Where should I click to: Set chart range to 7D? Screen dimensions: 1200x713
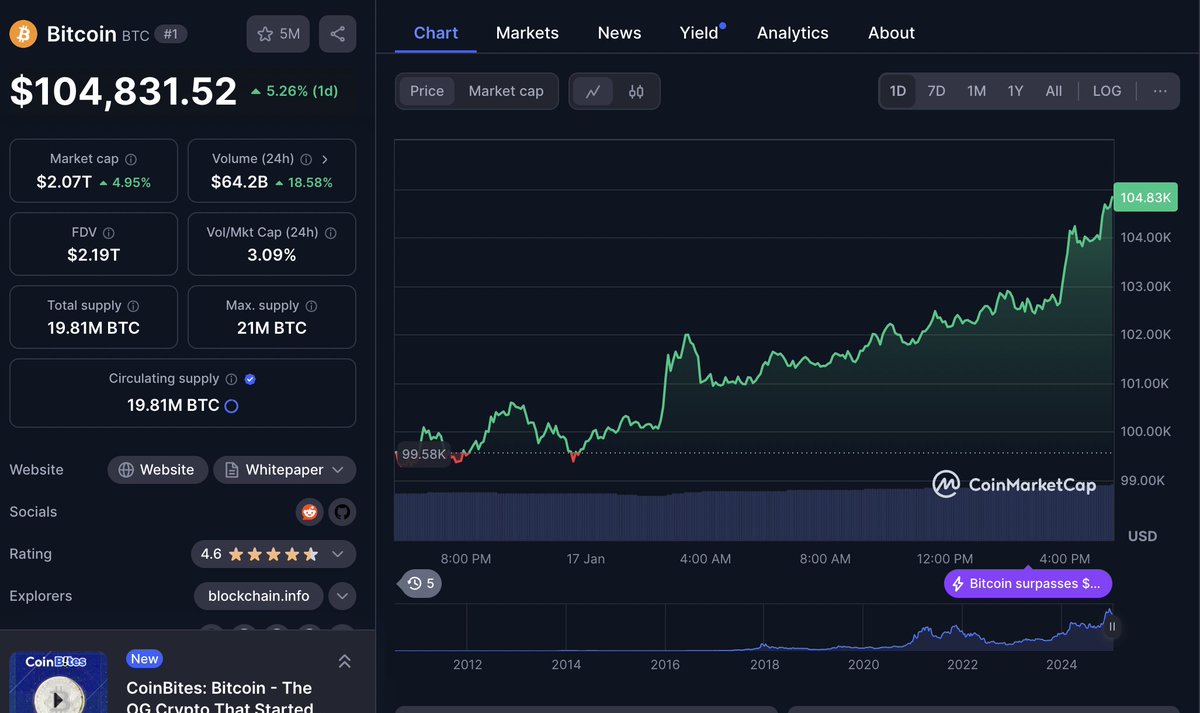coord(936,91)
